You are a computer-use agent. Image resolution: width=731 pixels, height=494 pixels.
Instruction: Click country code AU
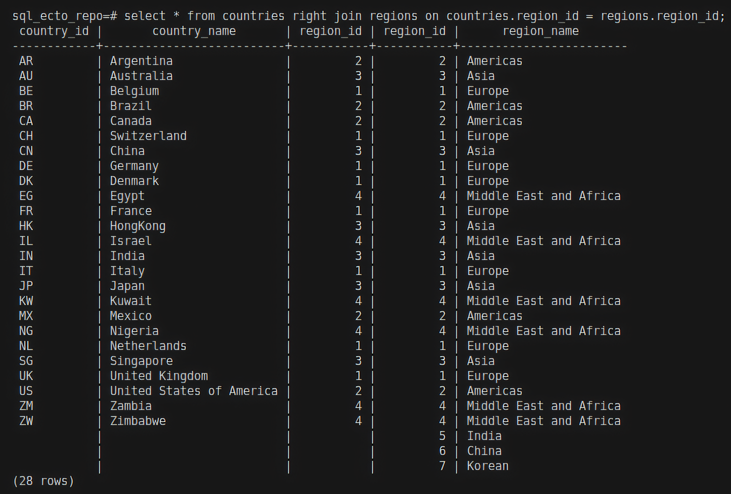pos(26,76)
